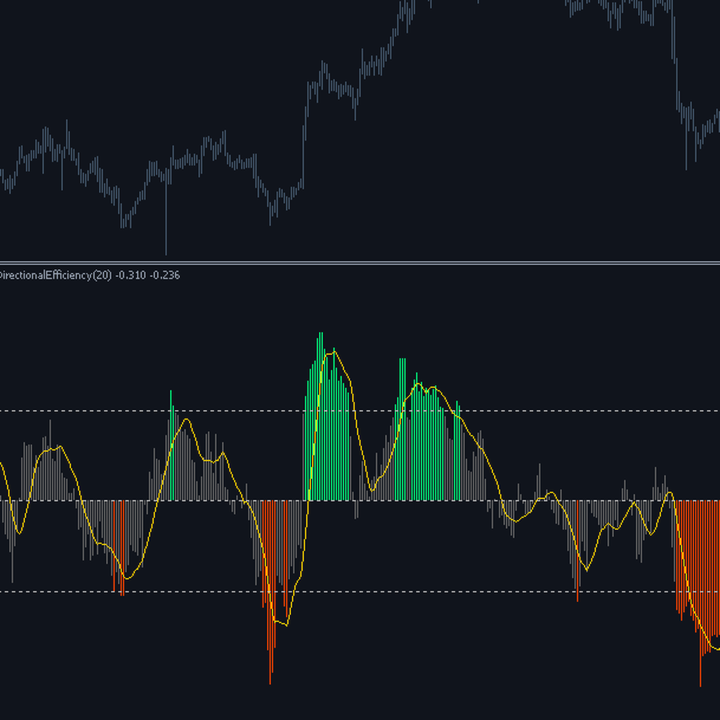This screenshot has width=720, height=720.
Task: Click the DirectionalEfficiency(20) indicator label
Action: click(x=55, y=275)
